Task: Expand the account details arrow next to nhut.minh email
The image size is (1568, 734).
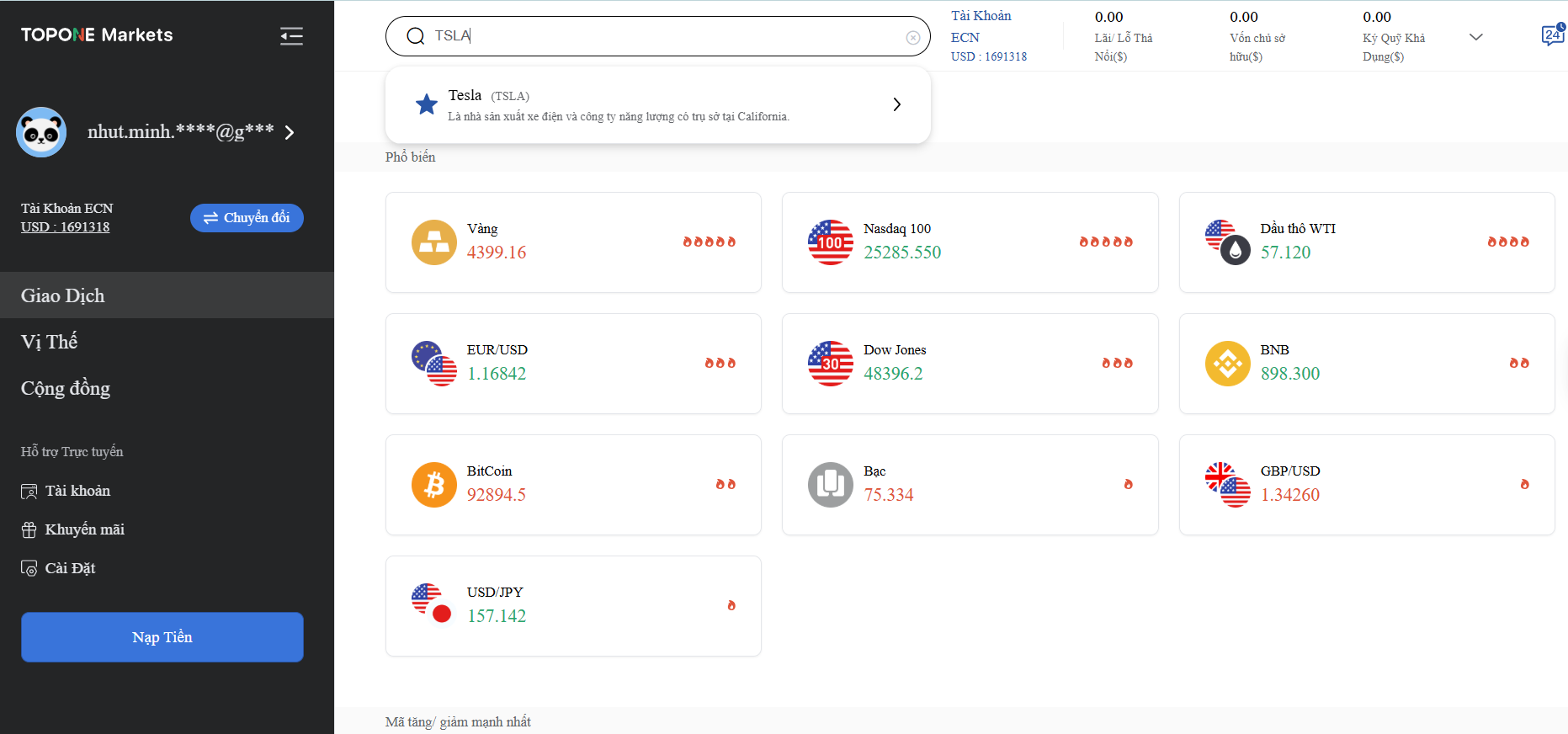Action: 290,132
